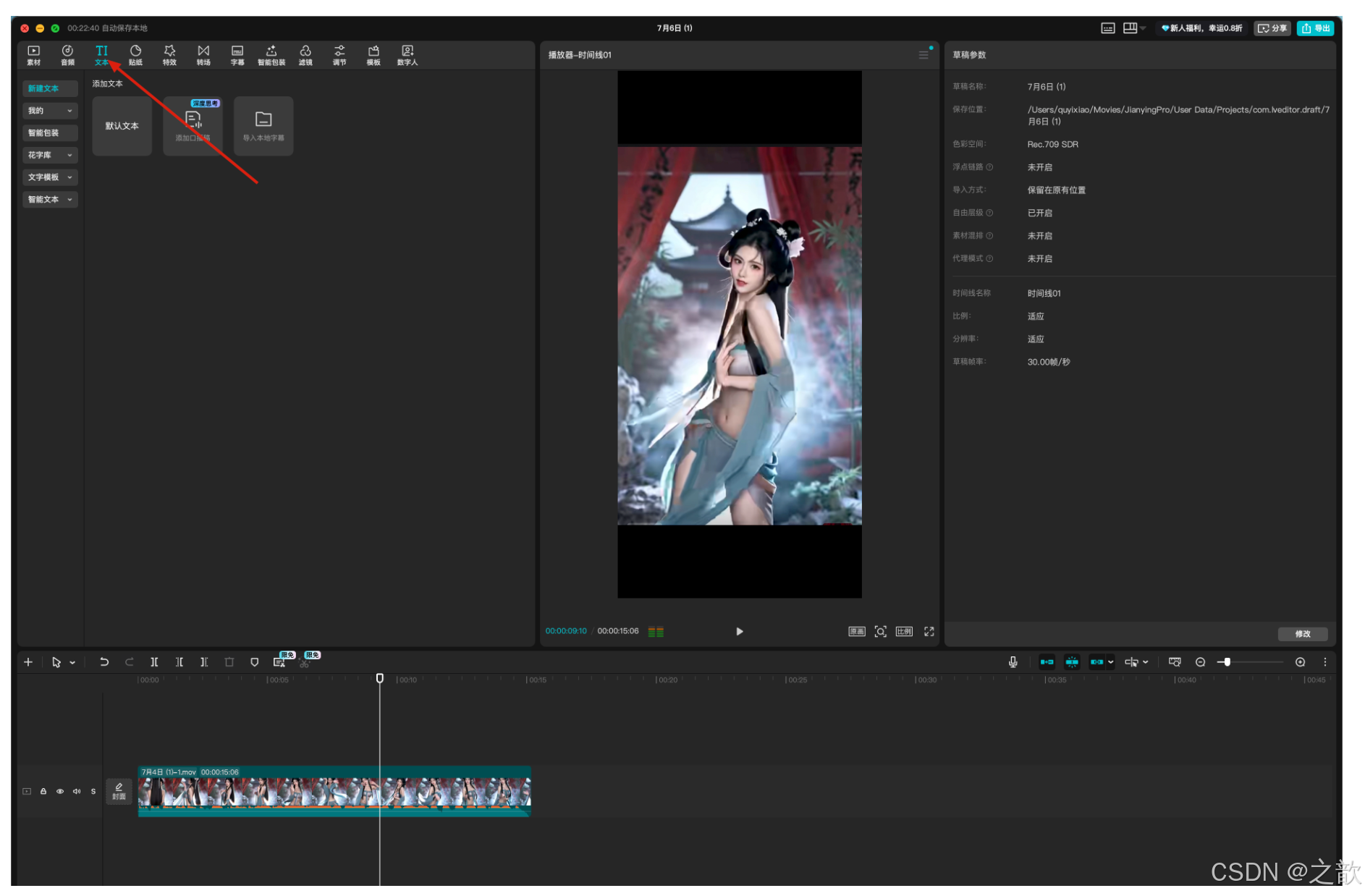Toggle 原画 original quality in player
The width and height of the screenshot is (1365, 896).
click(x=857, y=632)
